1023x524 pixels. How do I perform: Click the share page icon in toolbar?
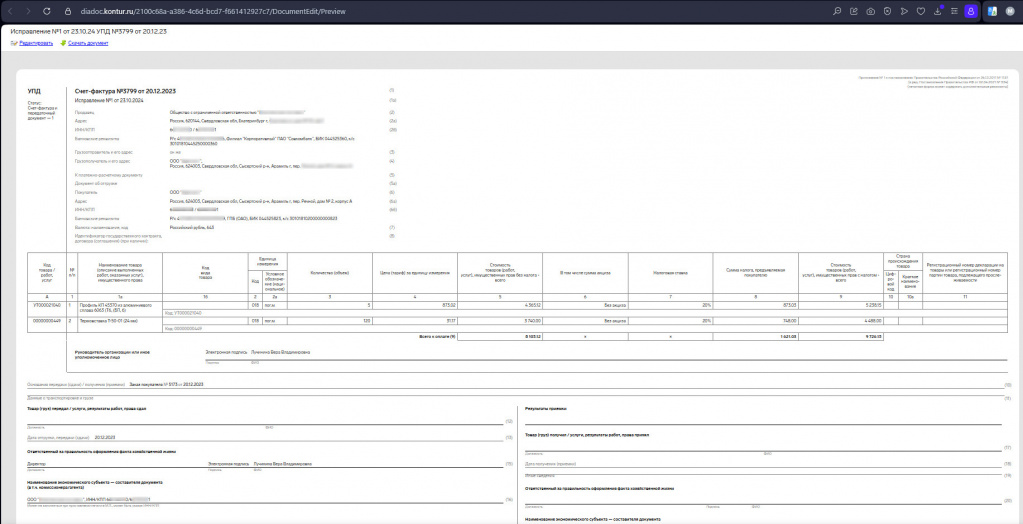coord(854,11)
